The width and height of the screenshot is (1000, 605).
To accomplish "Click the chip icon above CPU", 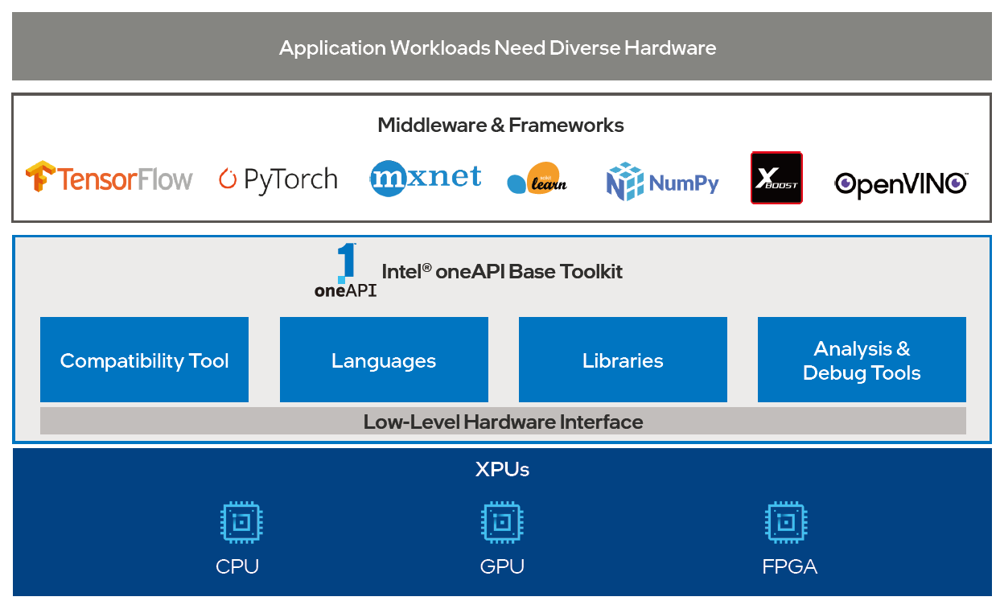I will click(x=242, y=522).
